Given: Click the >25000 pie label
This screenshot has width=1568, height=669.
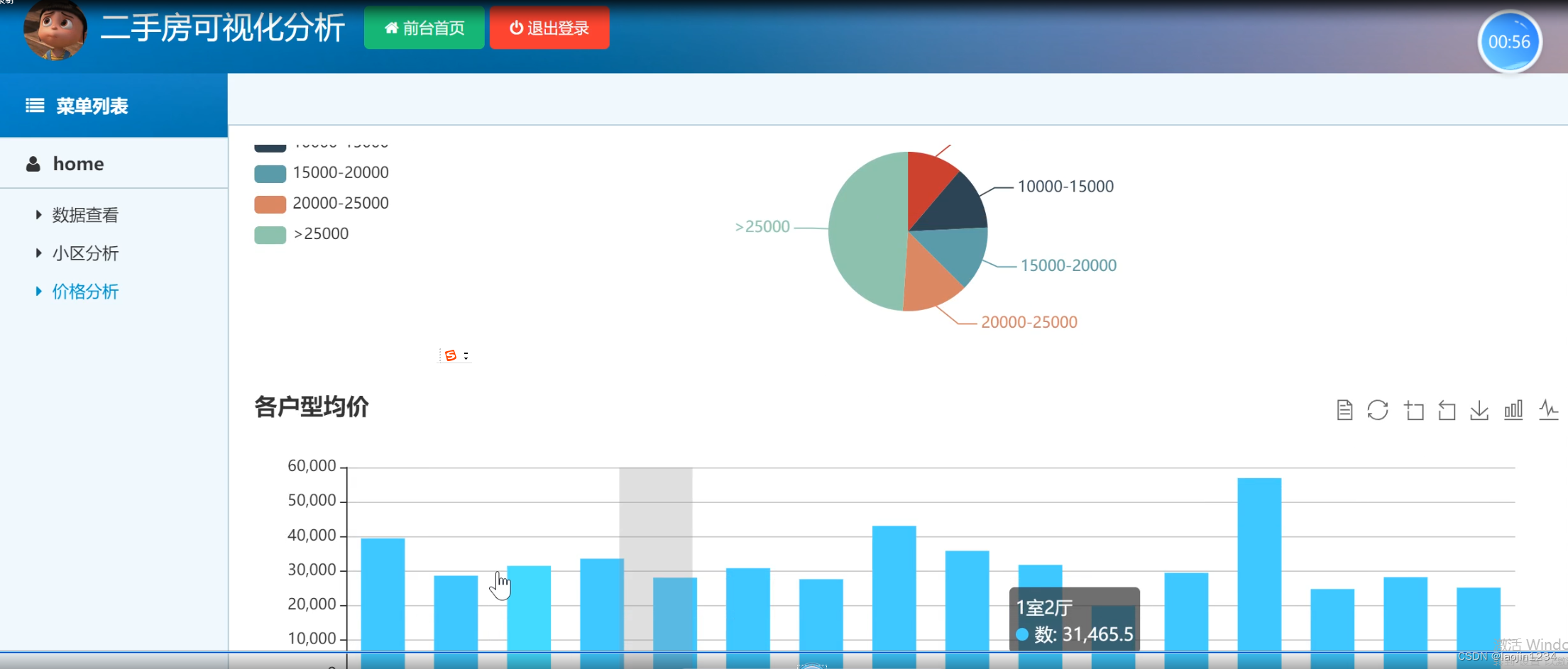Looking at the screenshot, I should 762,227.
